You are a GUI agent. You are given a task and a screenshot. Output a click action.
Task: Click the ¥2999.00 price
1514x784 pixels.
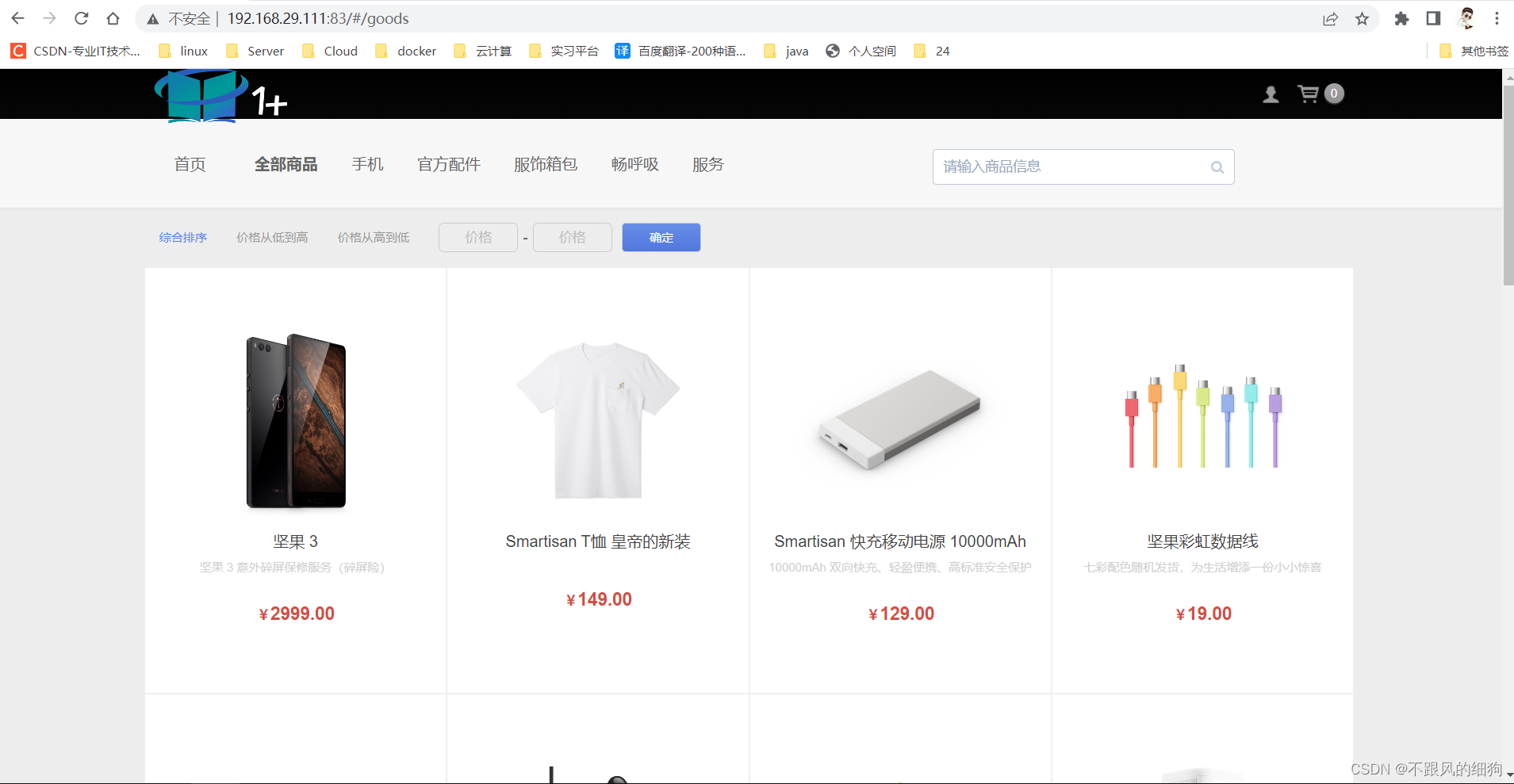tap(297, 614)
